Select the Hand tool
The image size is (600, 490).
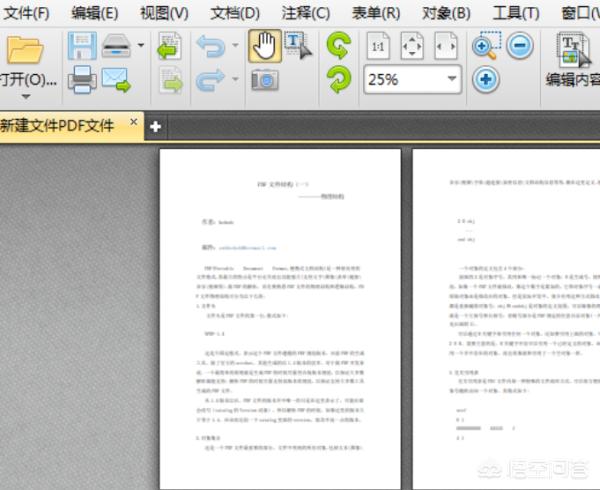click(265, 46)
